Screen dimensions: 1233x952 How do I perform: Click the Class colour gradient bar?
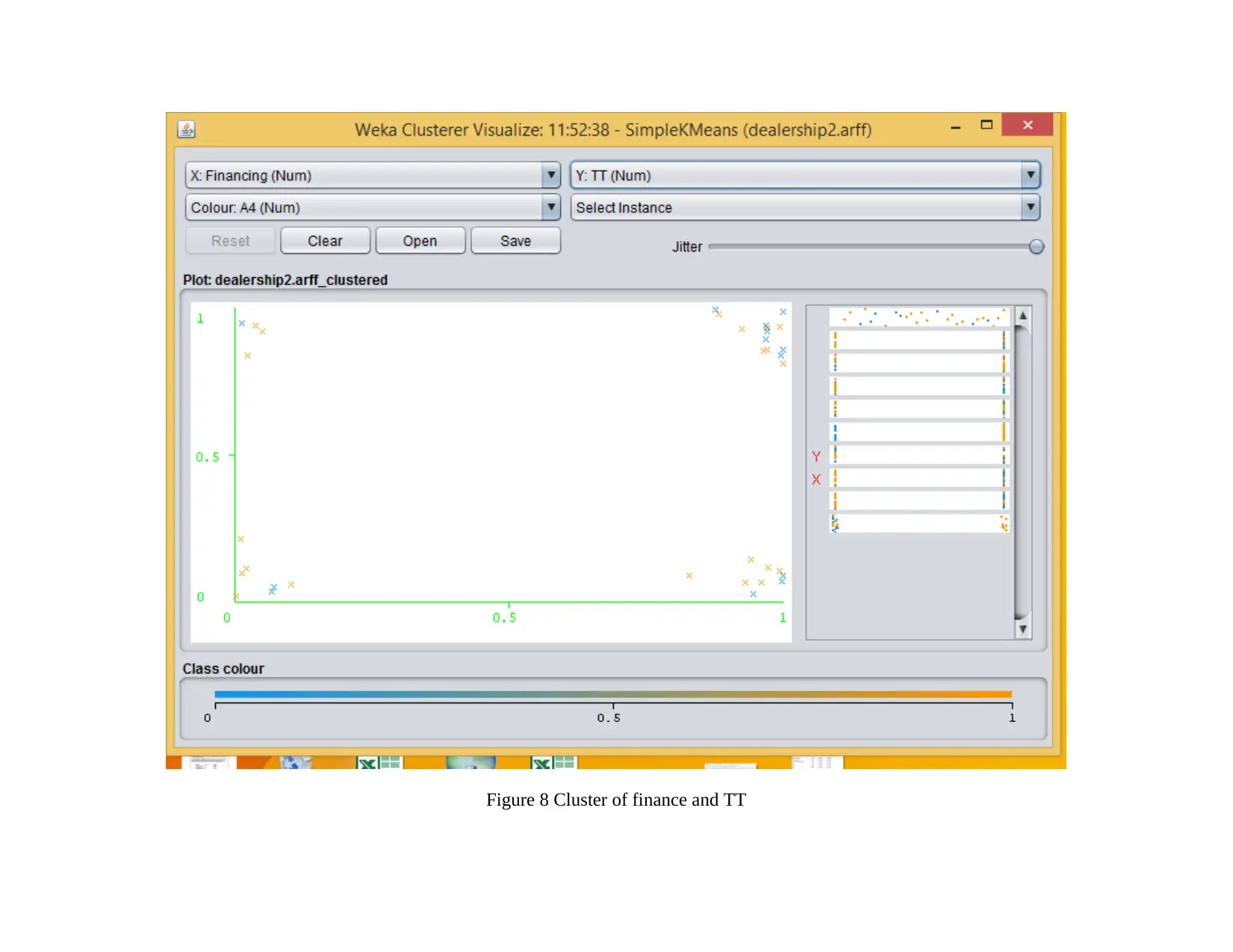pos(613,694)
